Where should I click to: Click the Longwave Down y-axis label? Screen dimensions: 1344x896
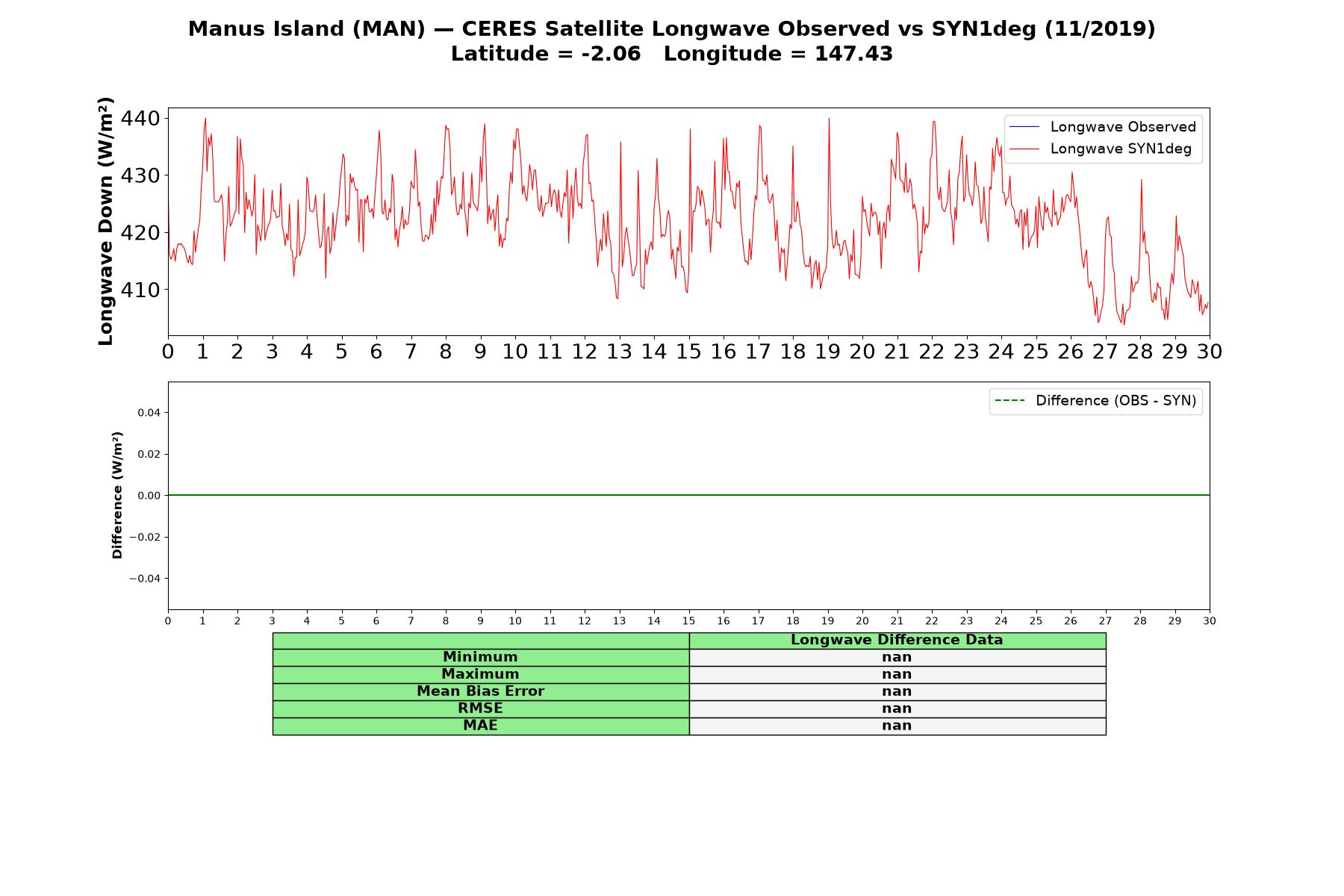coord(105,221)
